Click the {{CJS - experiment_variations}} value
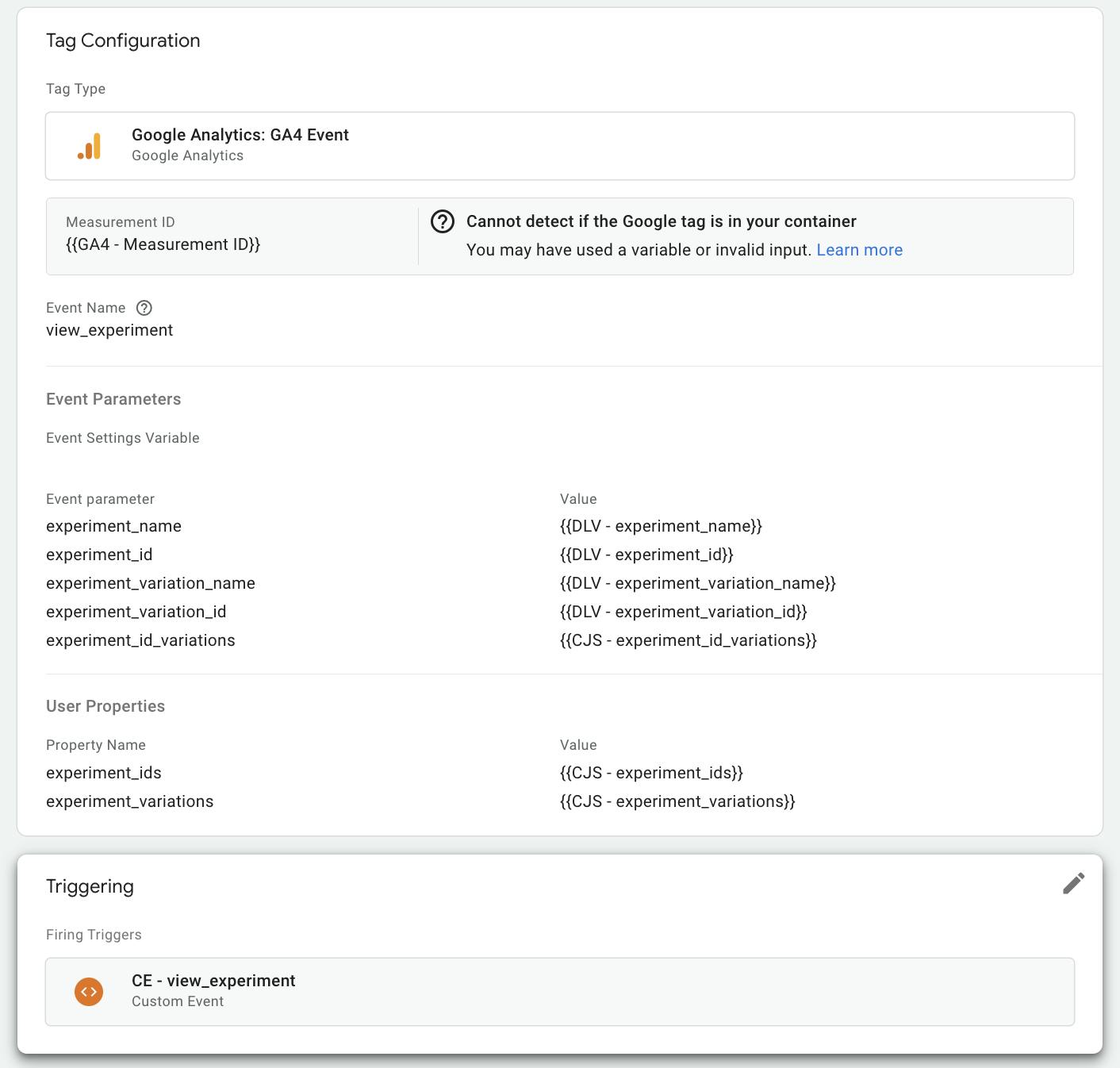 tap(677, 801)
